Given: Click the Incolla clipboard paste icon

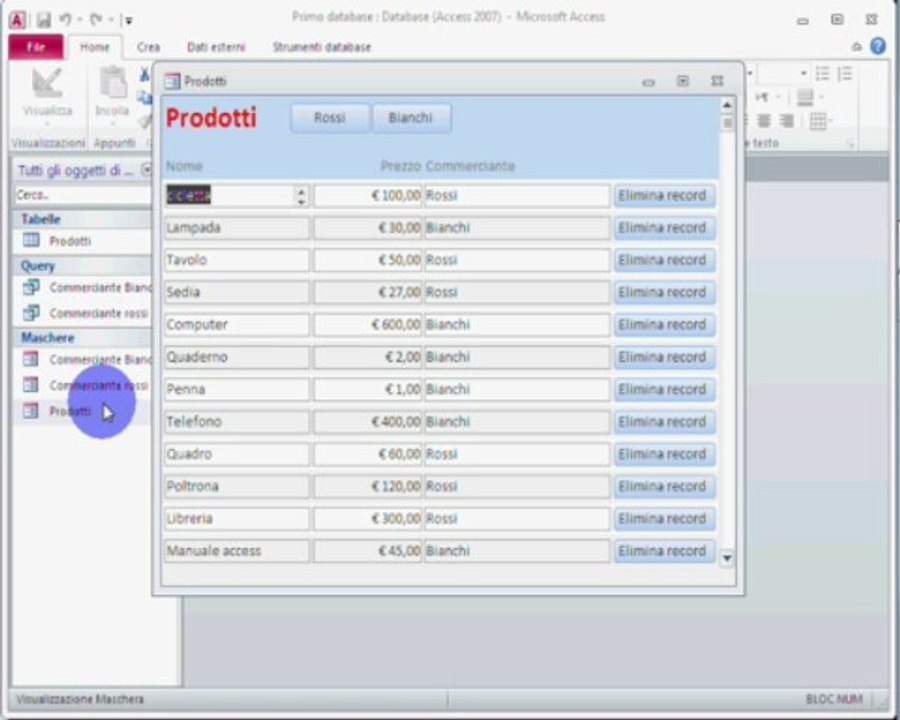Looking at the screenshot, I should click(x=113, y=83).
